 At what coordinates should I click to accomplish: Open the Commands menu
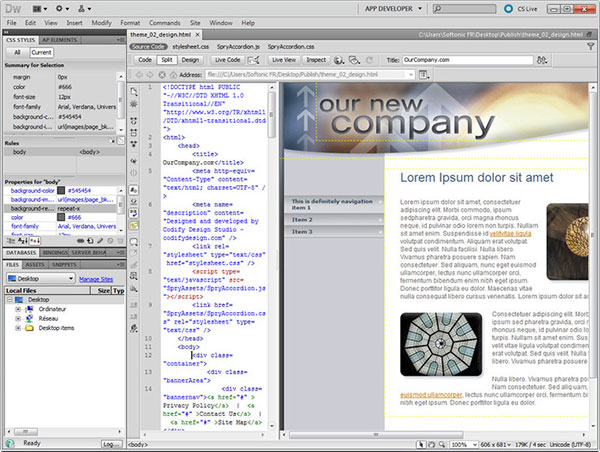point(163,21)
